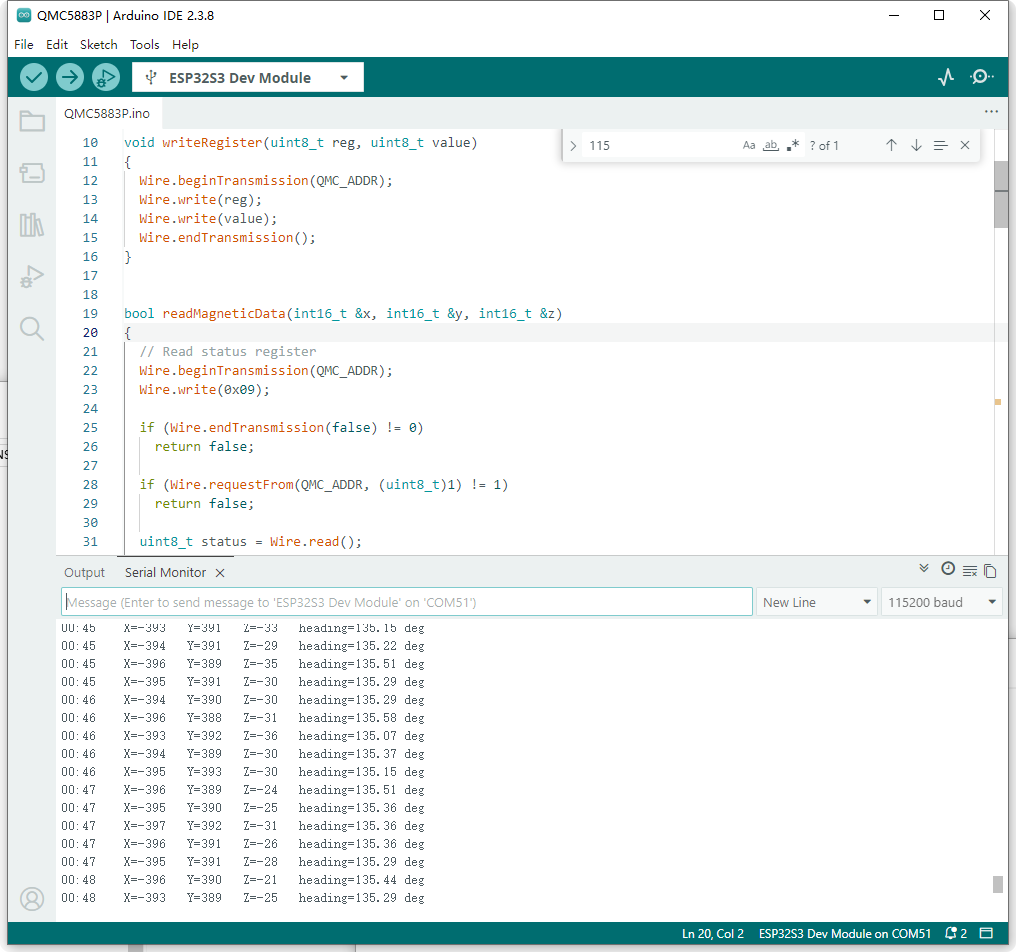Open the Boards Manager sidebar icon
Screen dimensions: 1016x952
click(32, 173)
